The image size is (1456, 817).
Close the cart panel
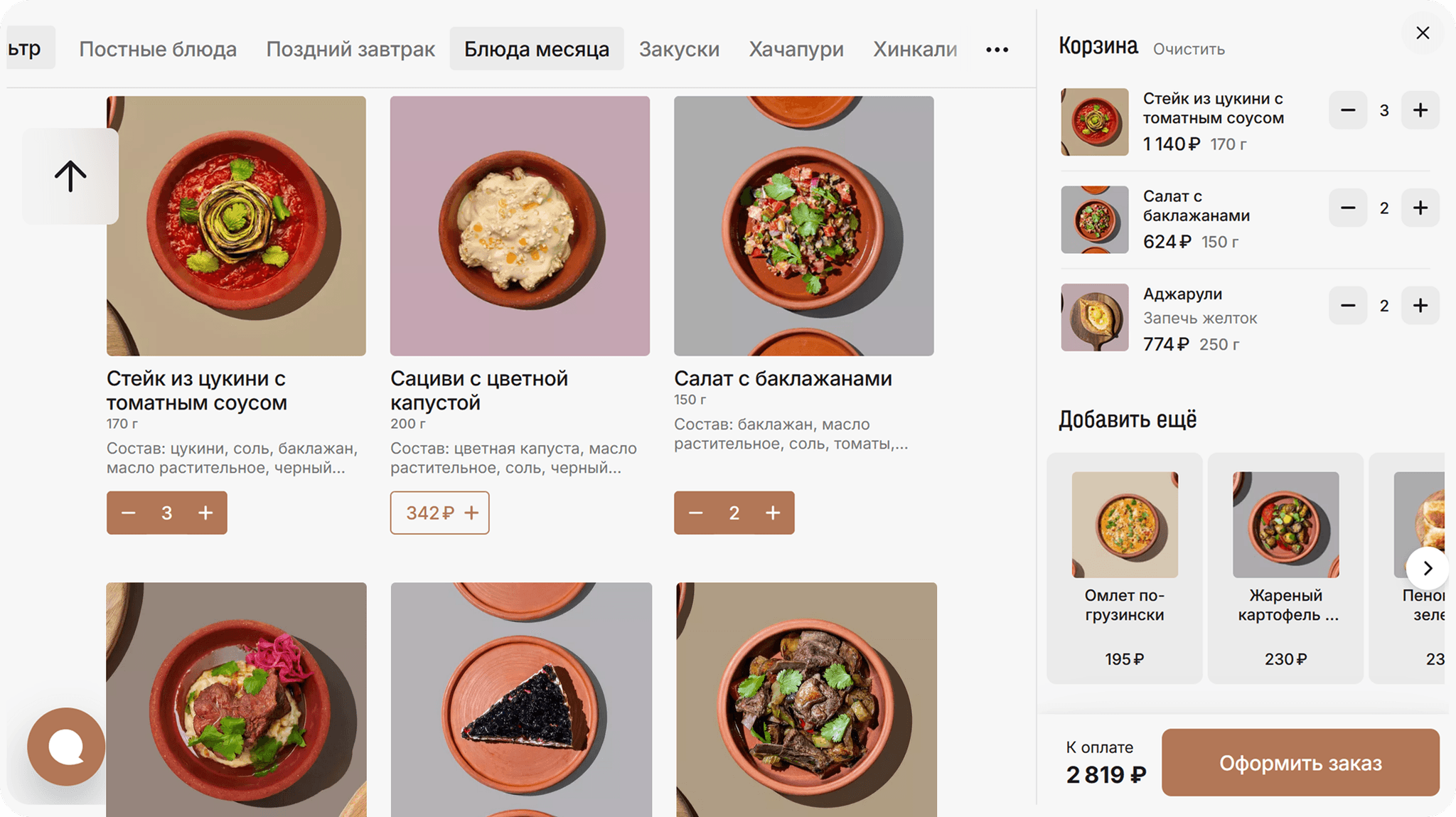click(x=1423, y=33)
